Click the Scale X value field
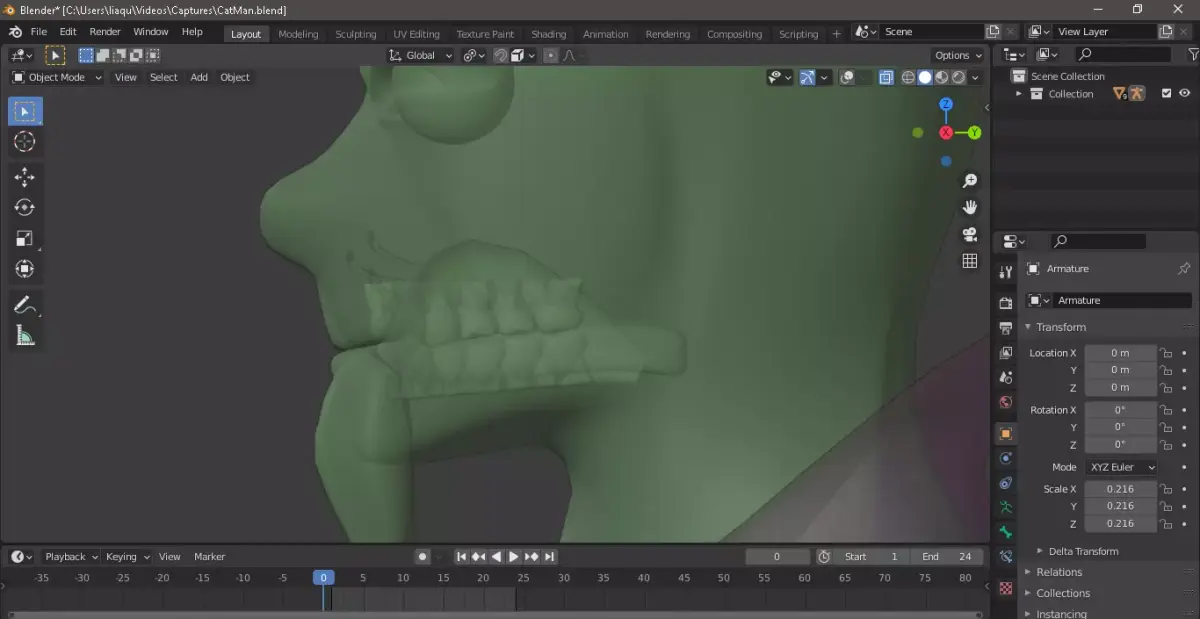Image resolution: width=1200 pixels, height=619 pixels. [x=1120, y=489]
